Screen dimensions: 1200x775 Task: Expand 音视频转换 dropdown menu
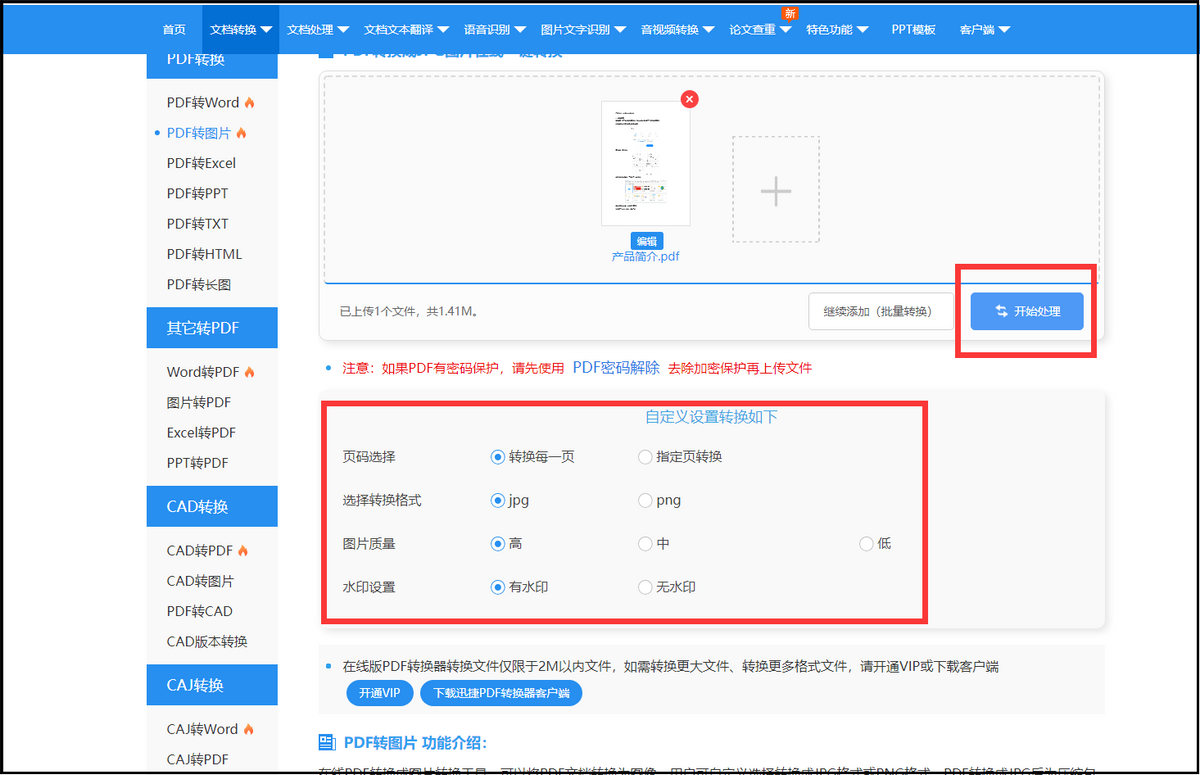(677, 30)
